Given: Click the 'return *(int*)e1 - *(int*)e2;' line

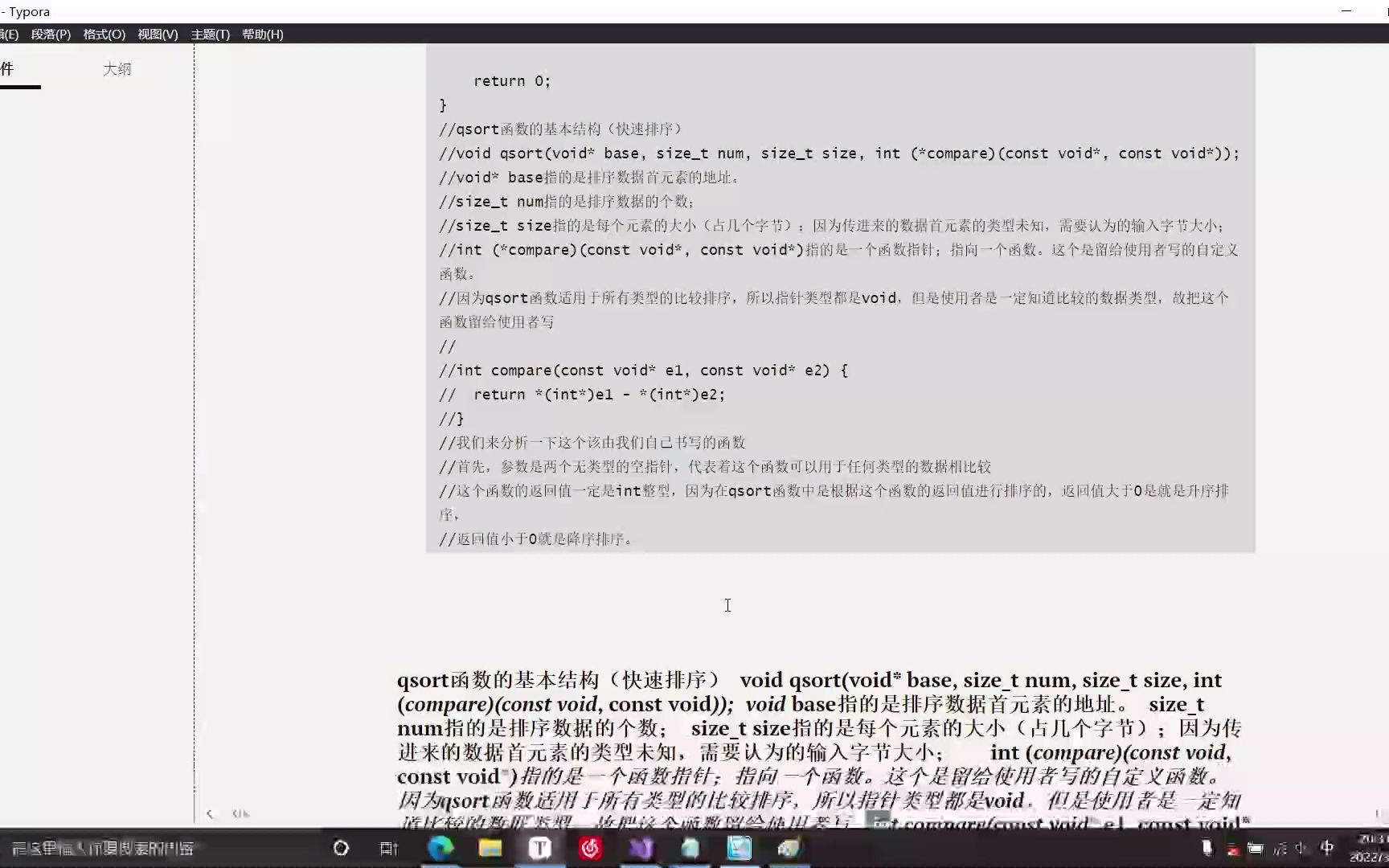Looking at the screenshot, I should (599, 395).
